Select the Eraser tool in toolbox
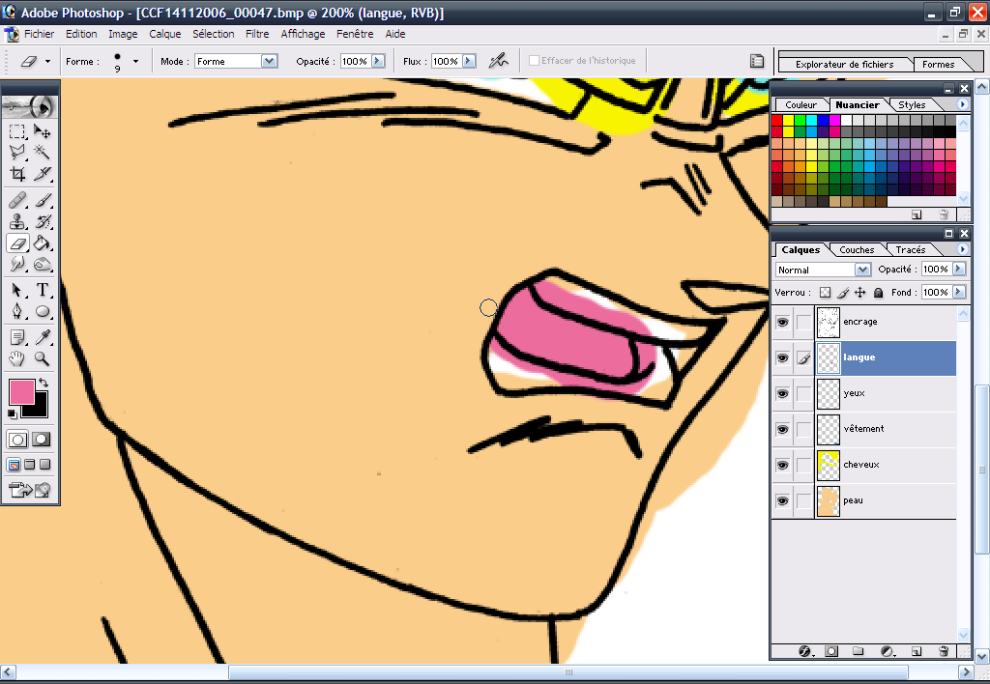Screen dimensions: 990x684 17,243
